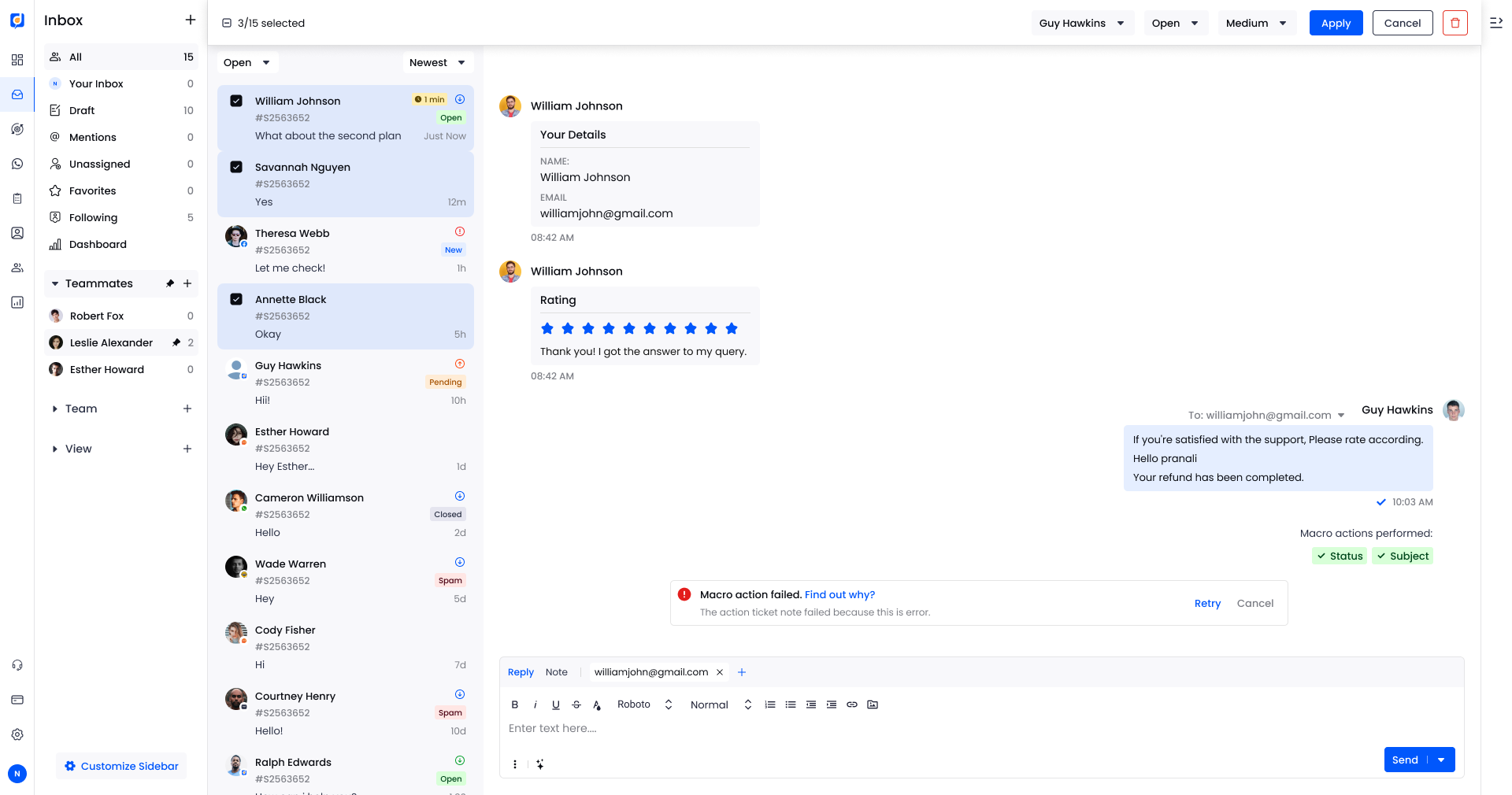Collapse the Teammates section

[55, 283]
